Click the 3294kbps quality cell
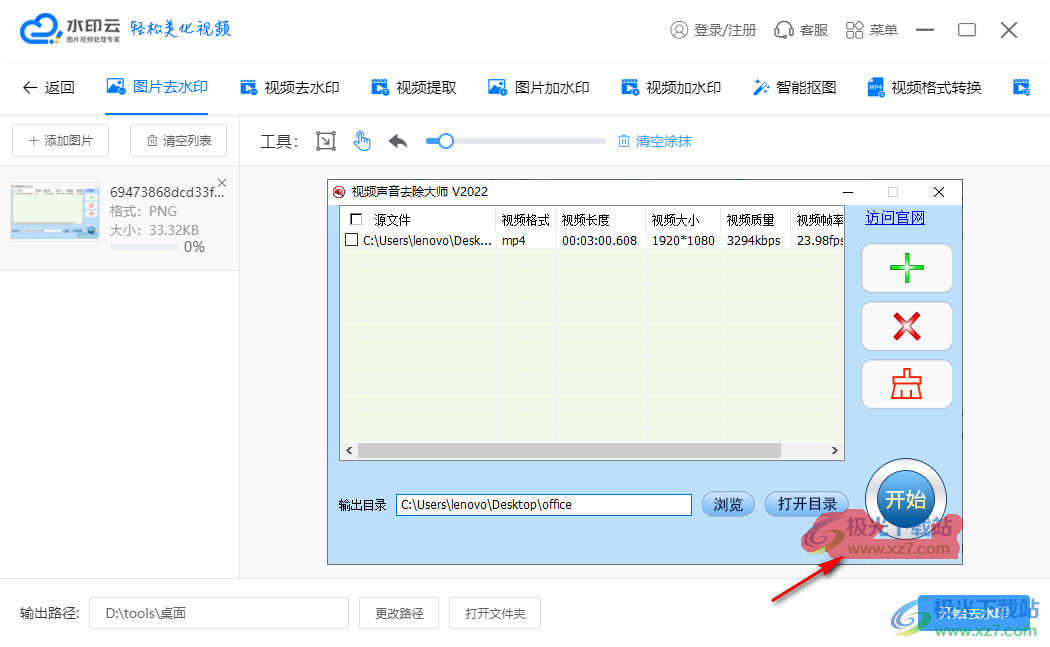The height and width of the screenshot is (647, 1050). click(x=753, y=240)
